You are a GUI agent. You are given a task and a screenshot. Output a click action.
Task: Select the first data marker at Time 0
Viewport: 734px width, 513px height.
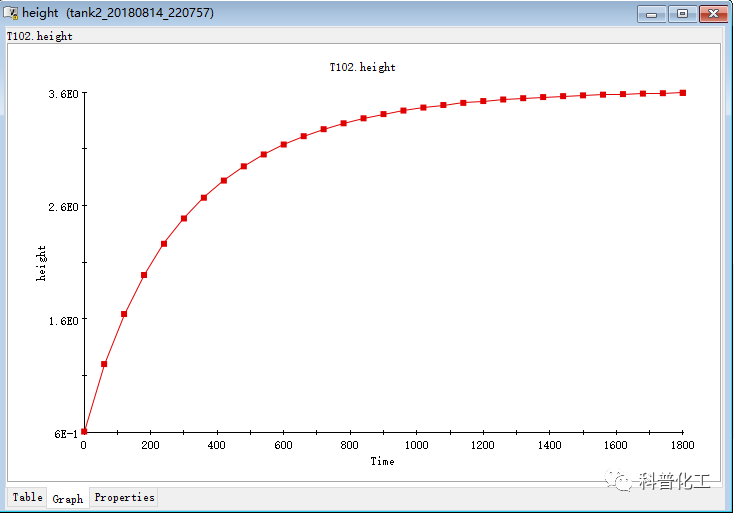[84, 431]
